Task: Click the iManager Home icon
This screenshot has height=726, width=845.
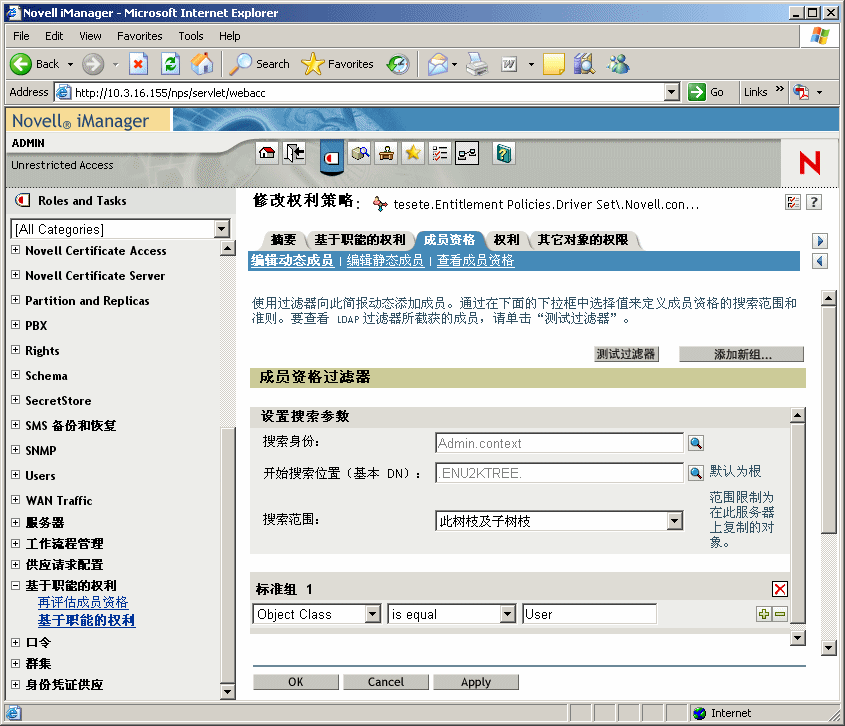Action: 267,153
